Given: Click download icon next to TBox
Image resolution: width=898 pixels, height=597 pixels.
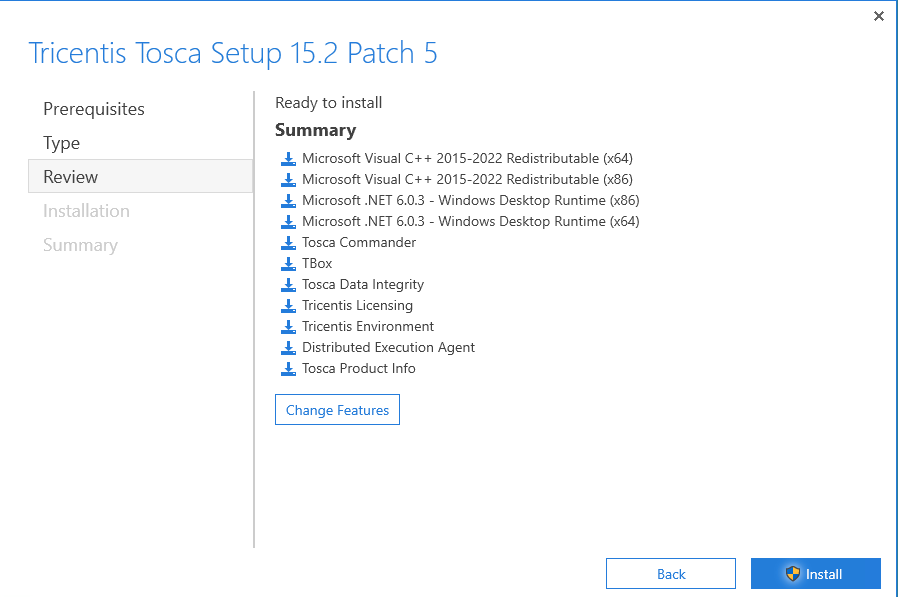Looking at the screenshot, I should coord(288,263).
